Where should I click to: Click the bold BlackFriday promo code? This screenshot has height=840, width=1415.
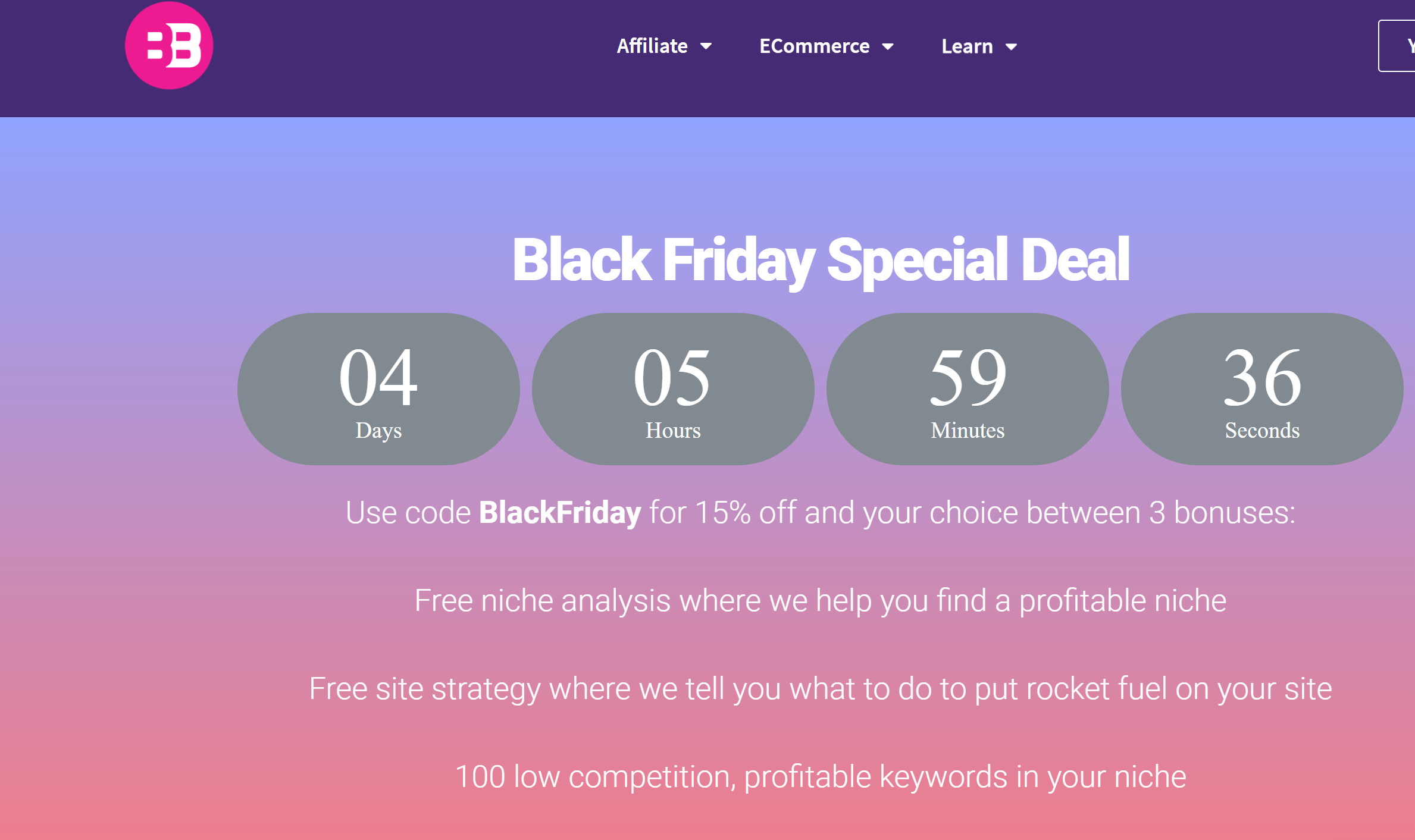click(559, 513)
